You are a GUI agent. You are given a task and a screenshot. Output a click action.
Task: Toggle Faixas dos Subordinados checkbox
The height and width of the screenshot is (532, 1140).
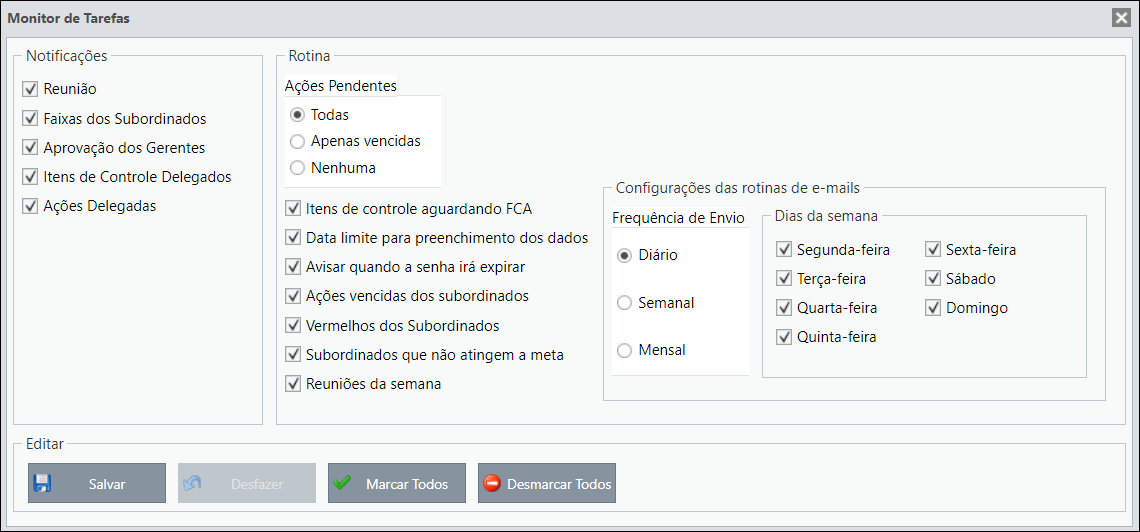pyautogui.click(x=30, y=118)
